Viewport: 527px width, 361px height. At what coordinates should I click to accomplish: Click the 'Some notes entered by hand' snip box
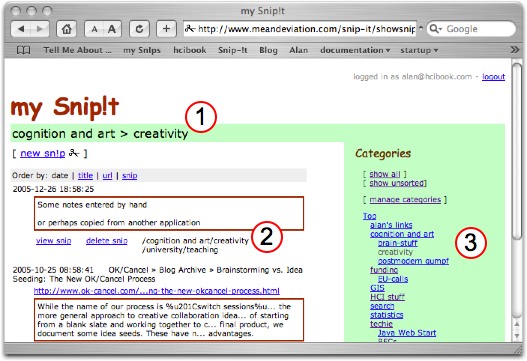pyautogui.click(x=169, y=214)
